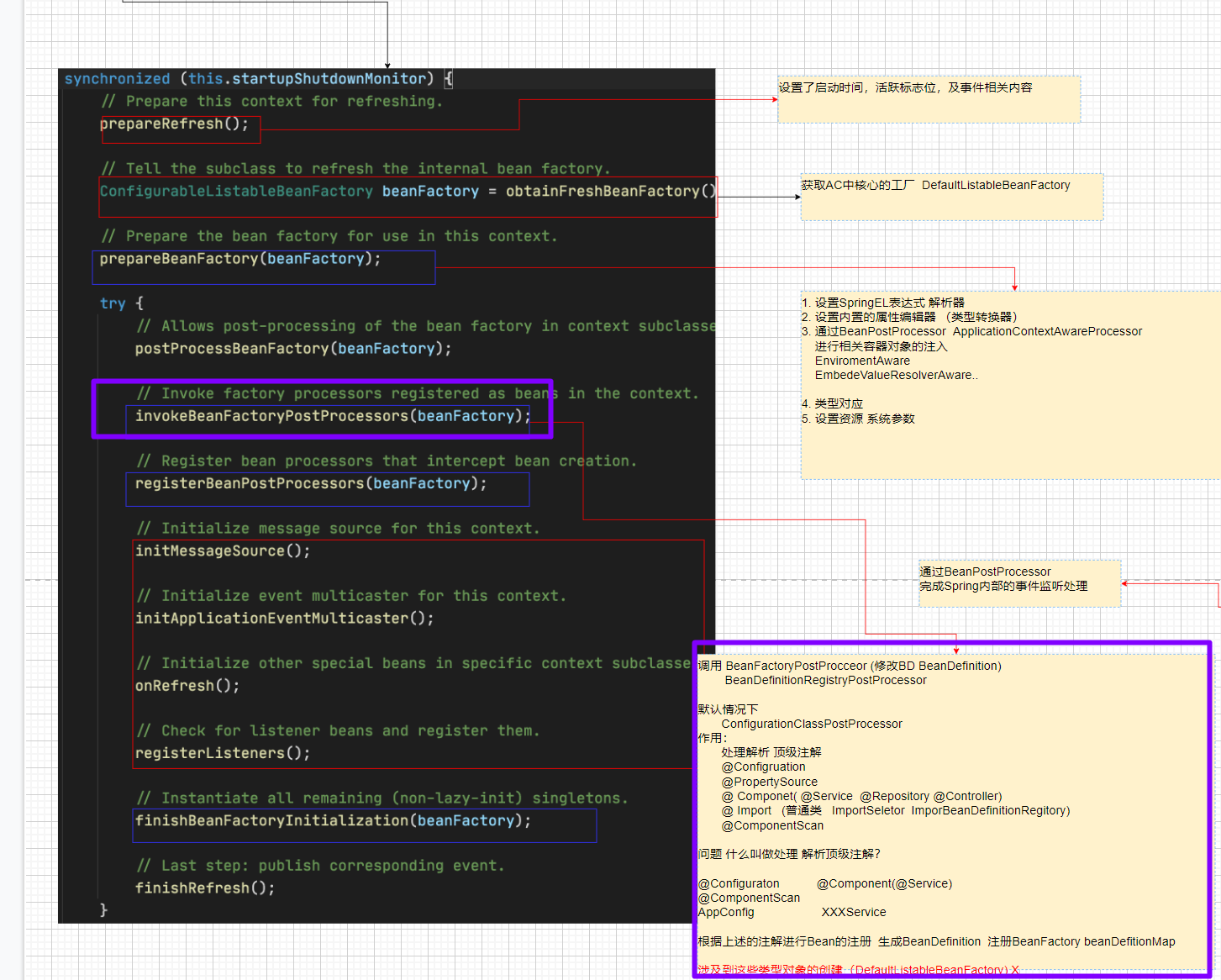Click the 'EmbedeValueResolverAware..' note line
This screenshot has height=980, width=1221.
[x=897, y=375]
